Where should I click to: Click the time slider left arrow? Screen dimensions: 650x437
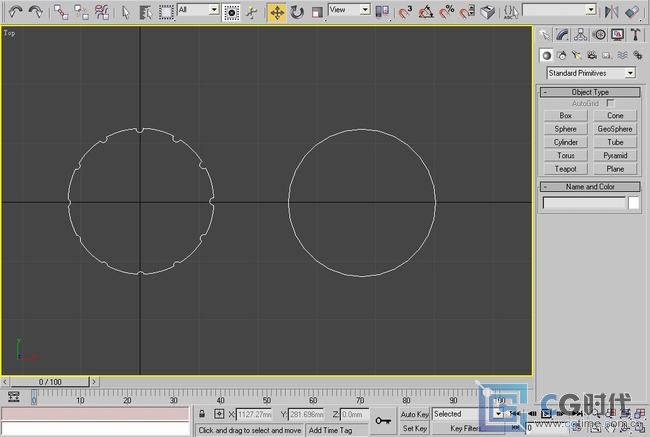pyautogui.click(x=5, y=381)
